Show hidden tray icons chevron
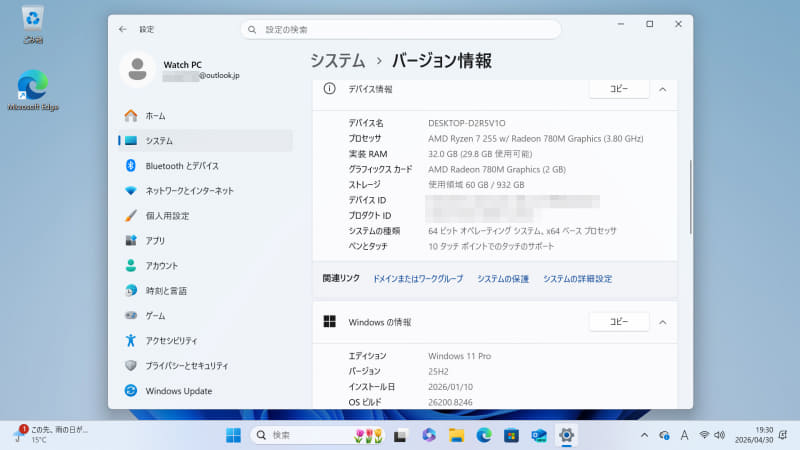Image resolution: width=800 pixels, height=450 pixels. tap(644, 435)
